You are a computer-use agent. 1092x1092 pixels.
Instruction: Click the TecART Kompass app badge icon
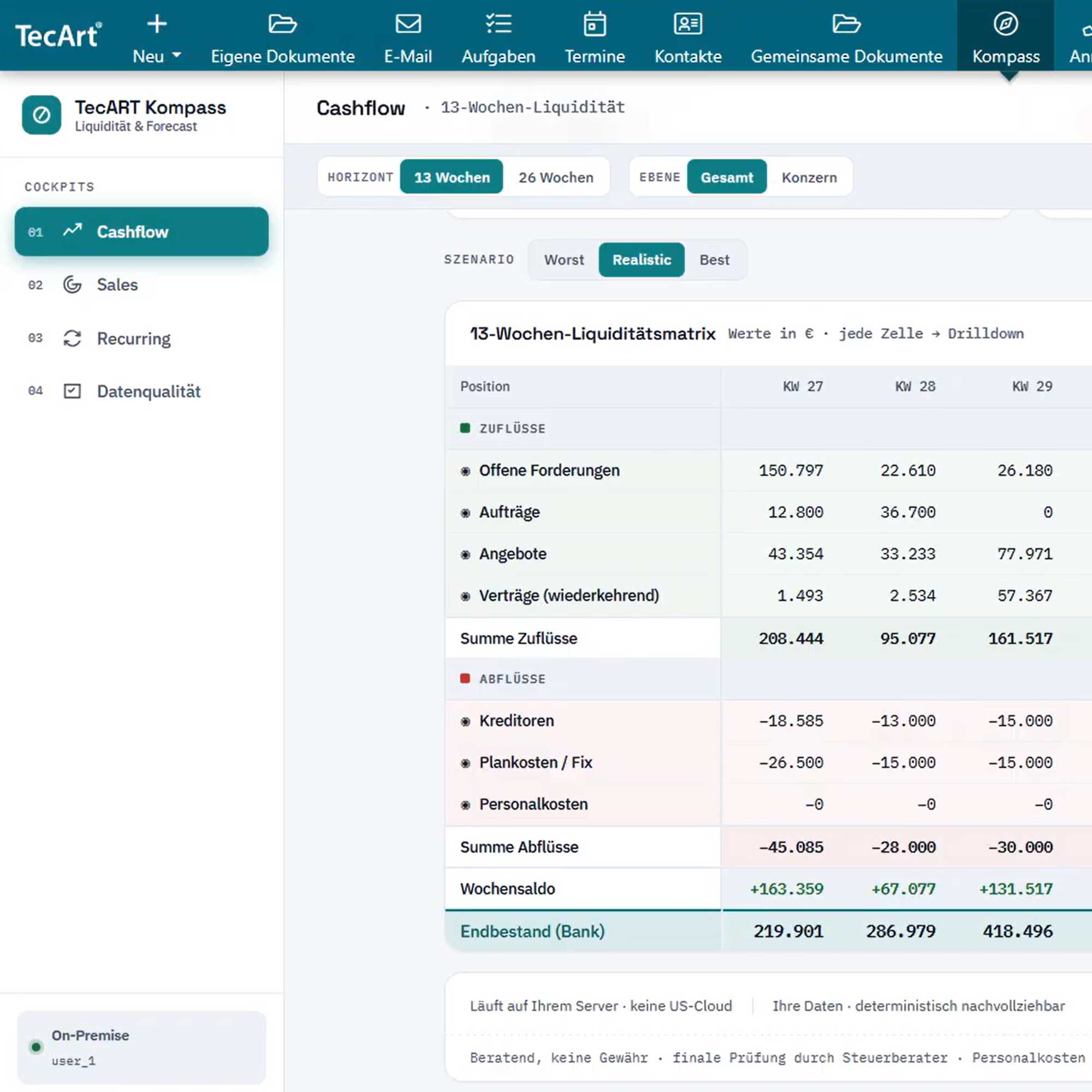[x=41, y=115]
